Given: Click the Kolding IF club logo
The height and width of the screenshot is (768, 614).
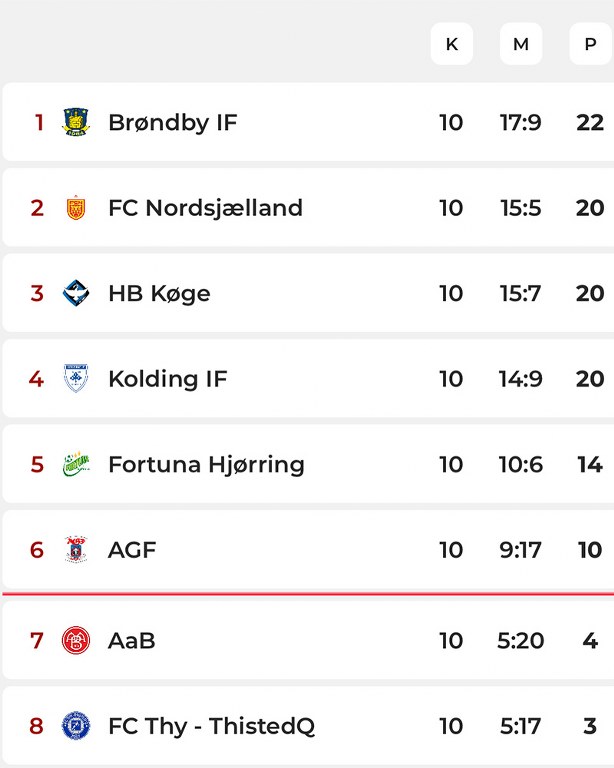Looking at the screenshot, I should pos(75,379).
